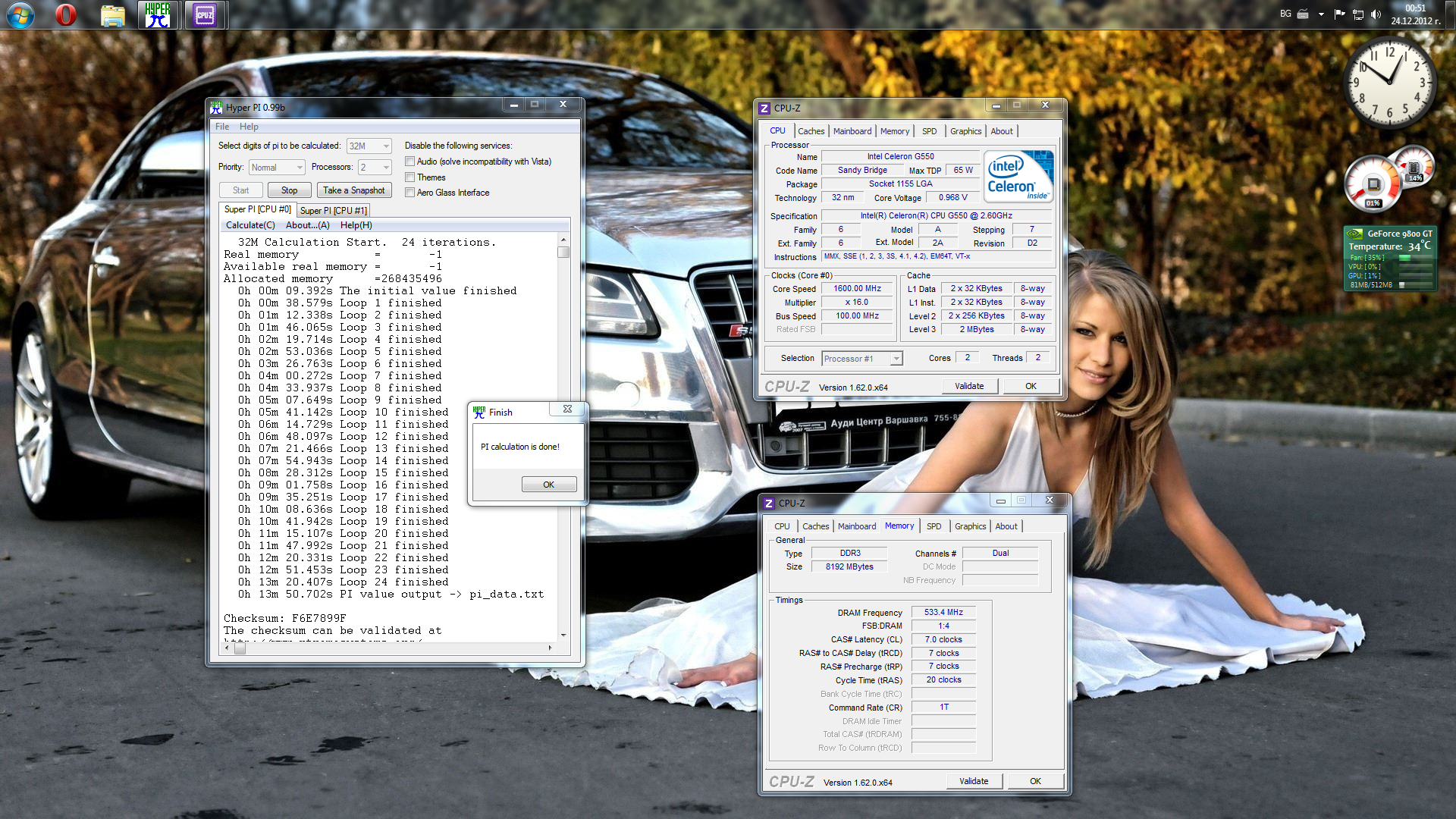Screen dimensions: 1456x819
Task: Enable the Audio Vista incompatibility checkbox
Action: click(x=410, y=162)
